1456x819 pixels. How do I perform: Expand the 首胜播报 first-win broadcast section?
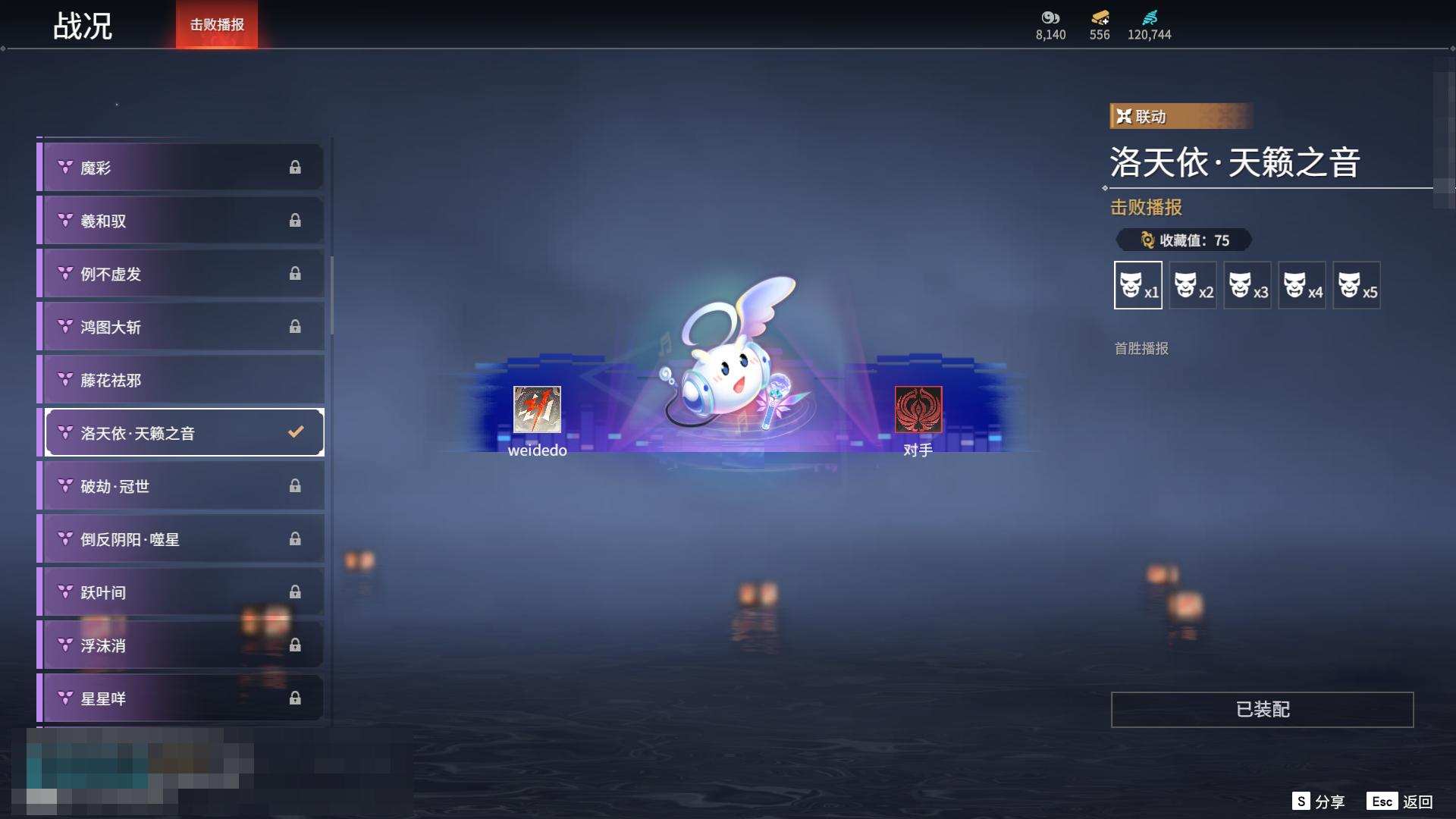click(x=1141, y=348)
